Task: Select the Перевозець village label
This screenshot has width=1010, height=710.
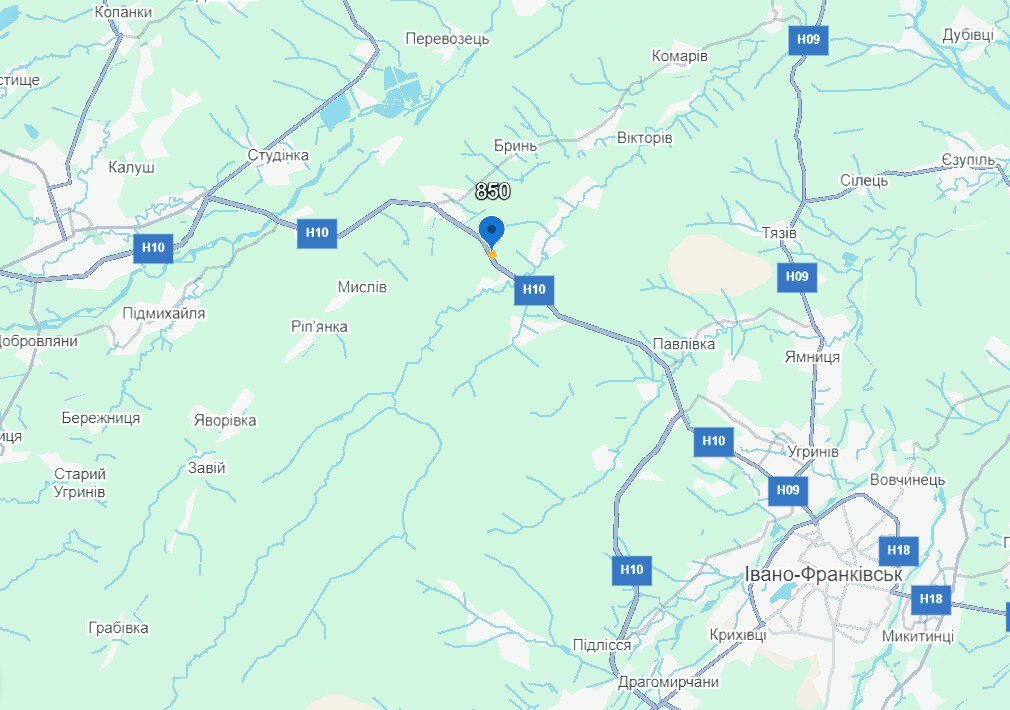Action: tap(447, 39)
